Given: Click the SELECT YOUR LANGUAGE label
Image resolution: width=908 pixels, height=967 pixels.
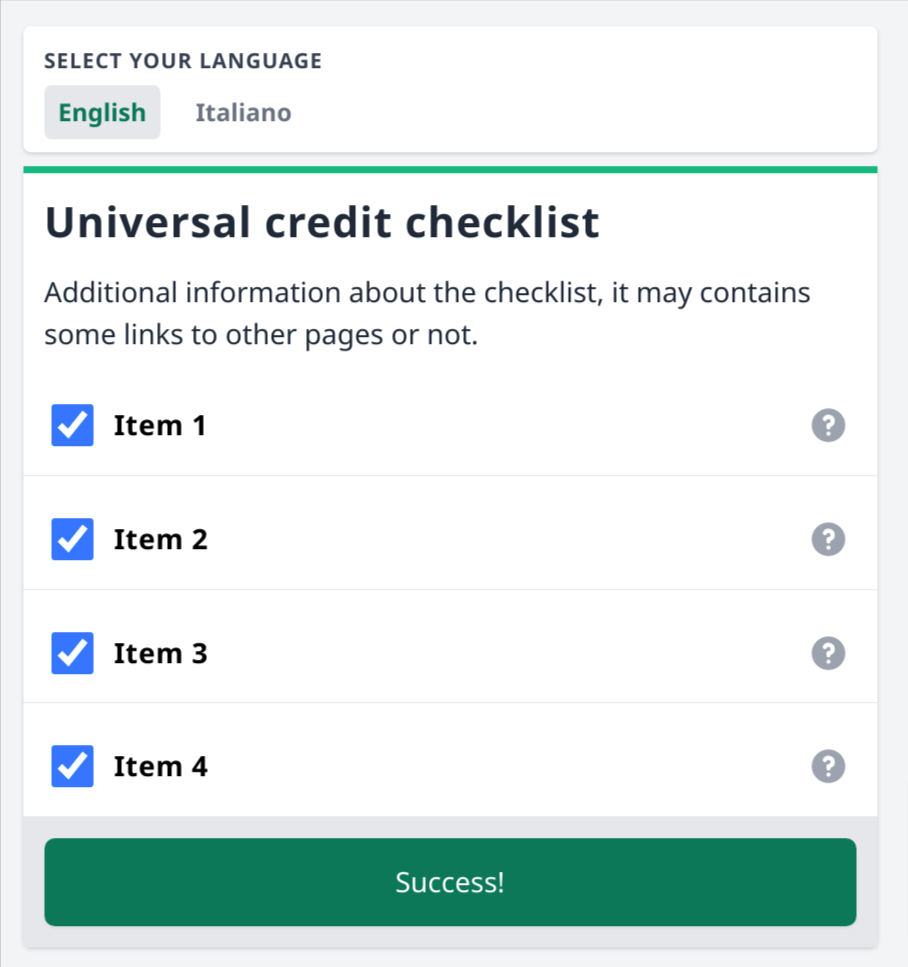Looking at the screenshot, I should click(x=182, y=61).
